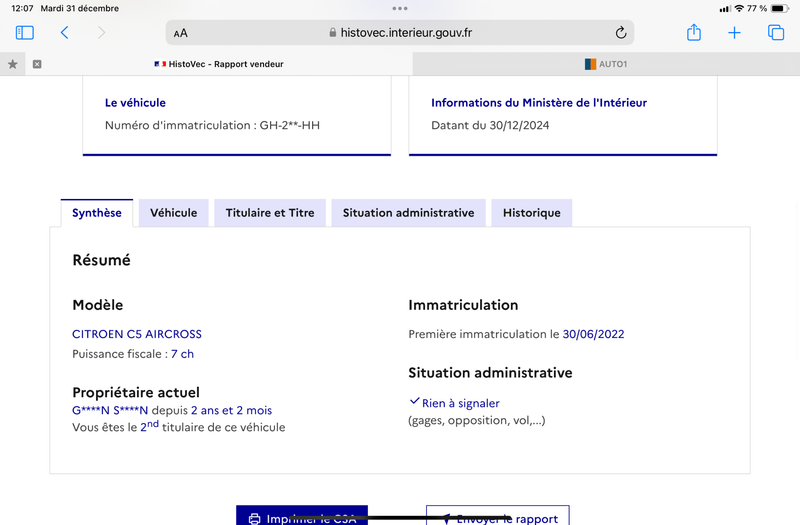Viewport: 800px width, 525px height.
Task: Tap the battery indicator in status bar
Action: coord(780,8)
